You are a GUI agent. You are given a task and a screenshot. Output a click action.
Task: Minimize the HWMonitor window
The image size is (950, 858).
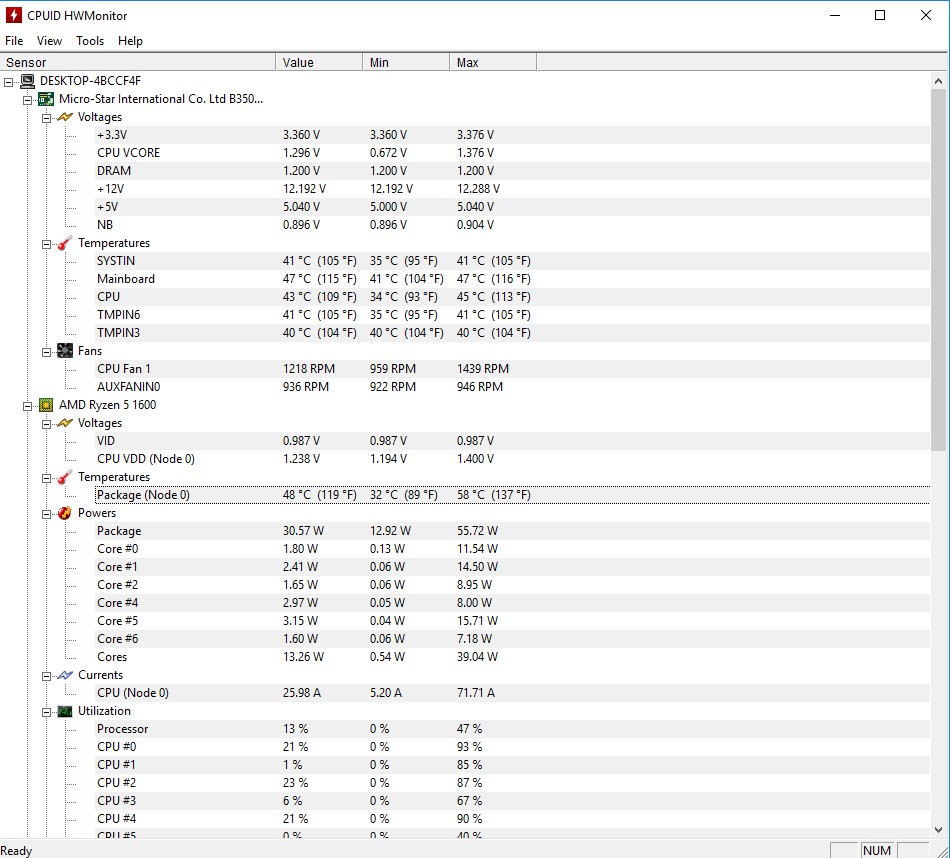click(835, 15)
